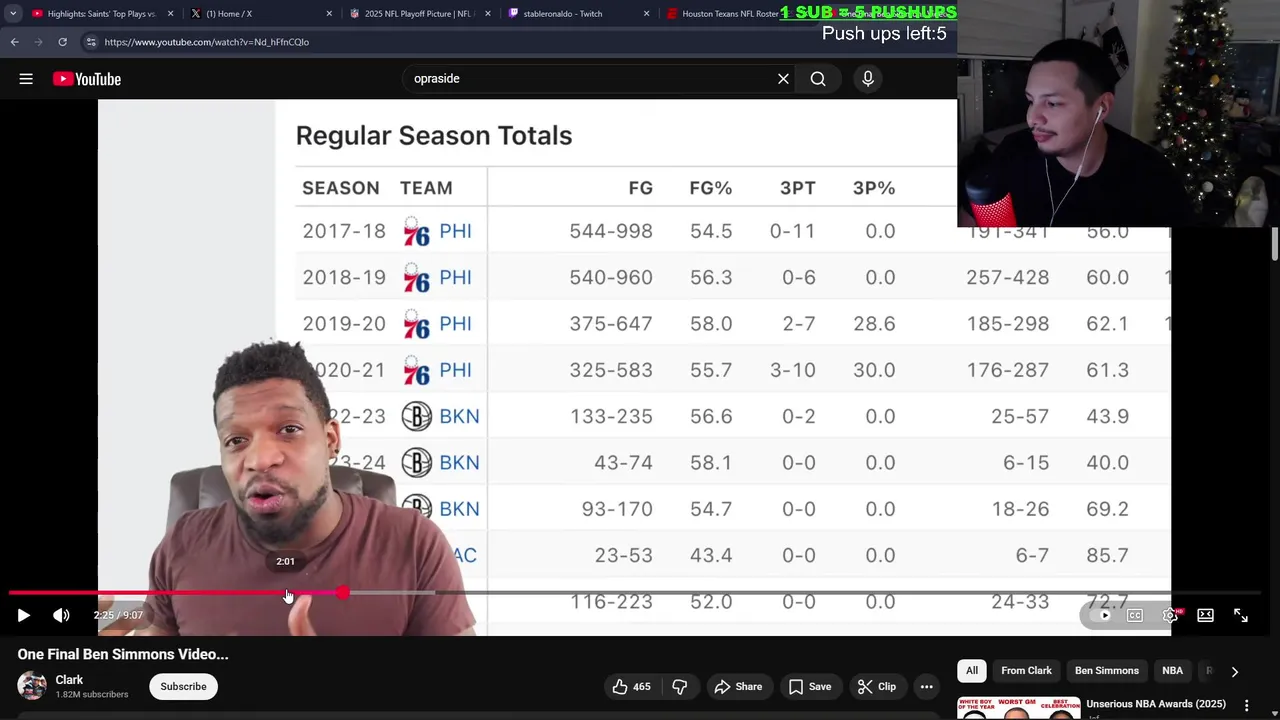This screenshot has width=1280, height=720.
Task: Open more actions three-dot menu
Action: (x=927, y=687)
